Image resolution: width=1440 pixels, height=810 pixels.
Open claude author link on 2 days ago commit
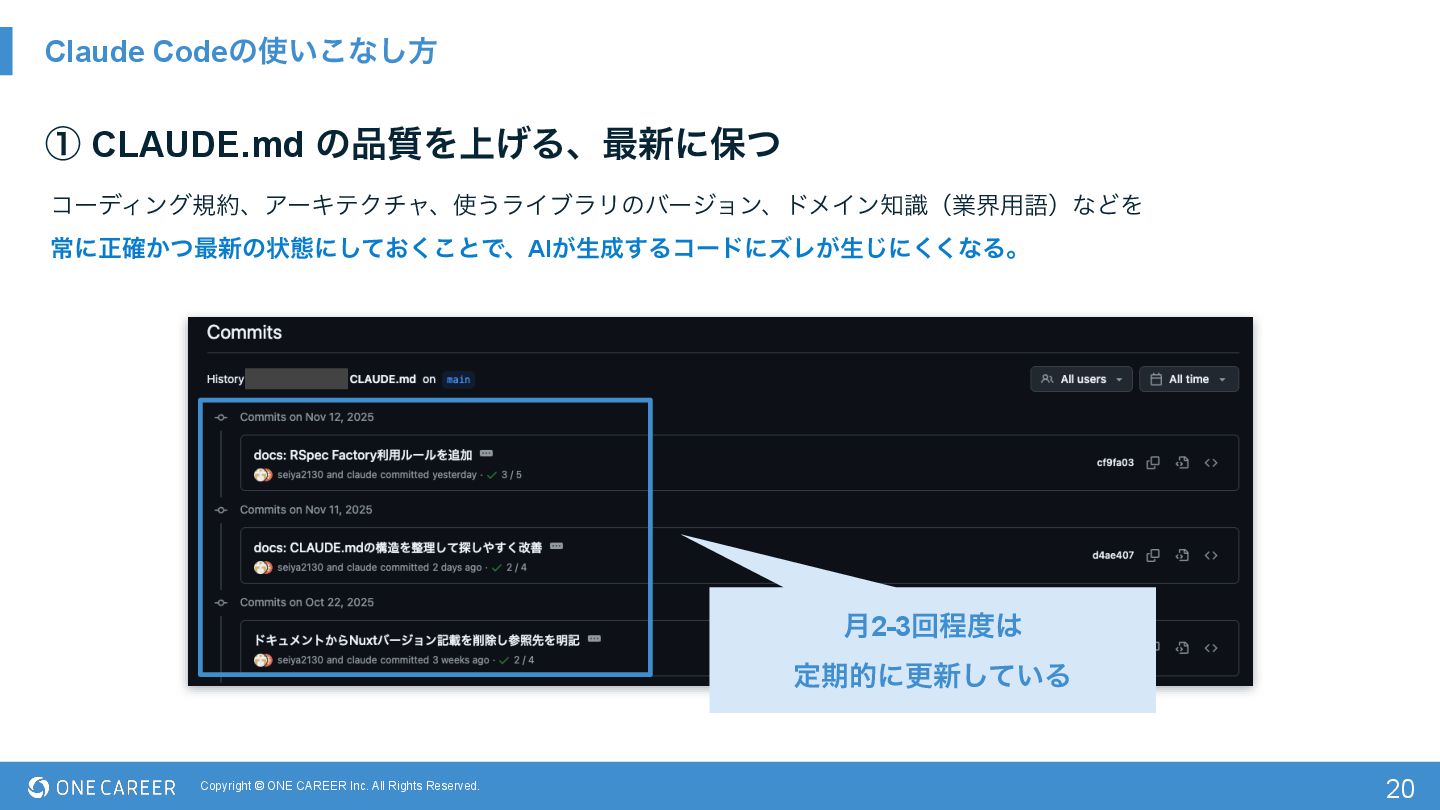[361, 568]
